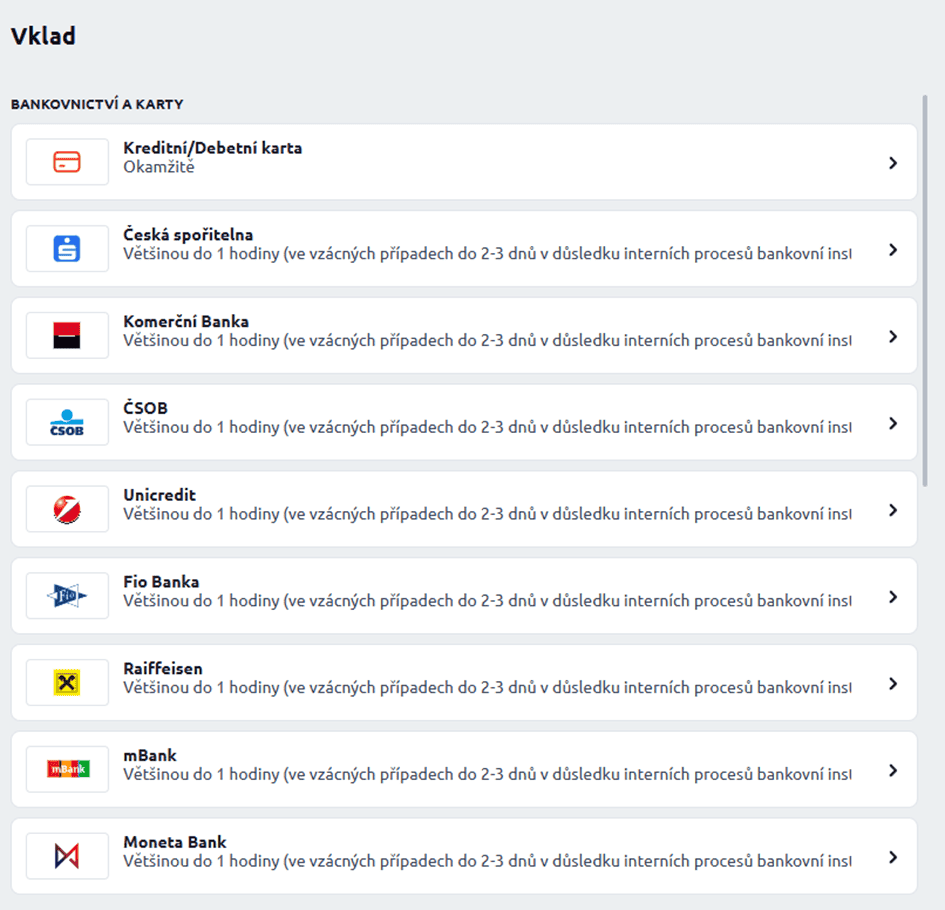
Task: Open the Kreditní/Debetní karta row chevron
Action: tap(893, 163)
